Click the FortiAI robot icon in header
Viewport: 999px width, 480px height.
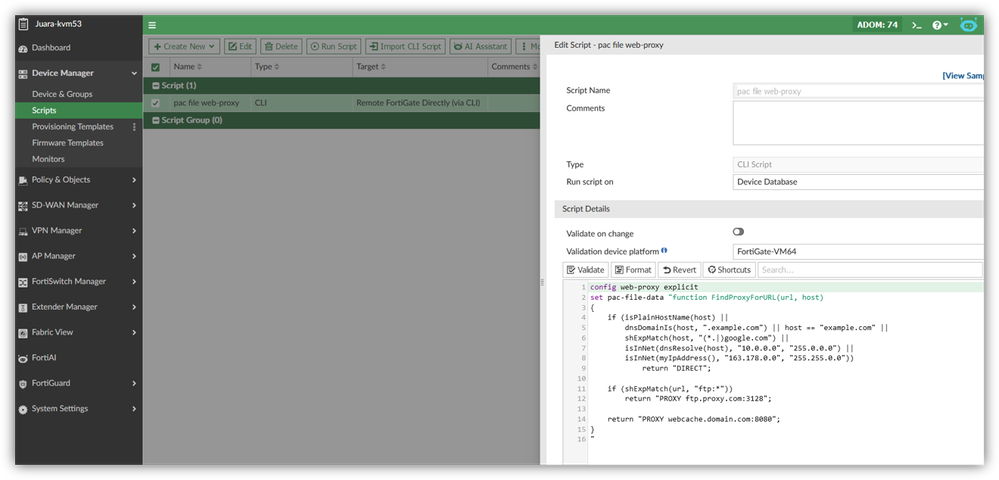point(968,25)
